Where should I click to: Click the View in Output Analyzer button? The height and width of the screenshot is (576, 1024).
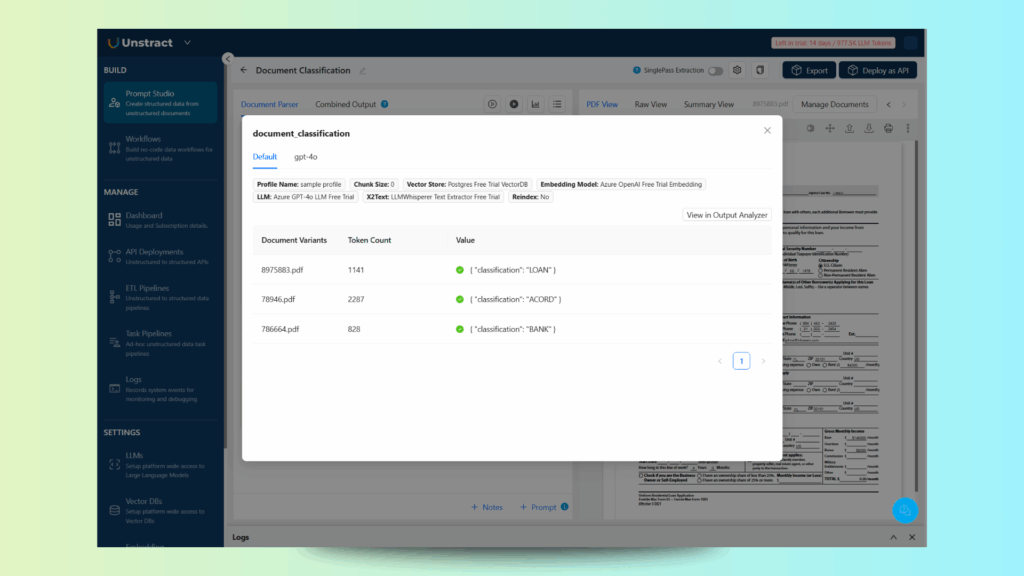click(729, 214)
